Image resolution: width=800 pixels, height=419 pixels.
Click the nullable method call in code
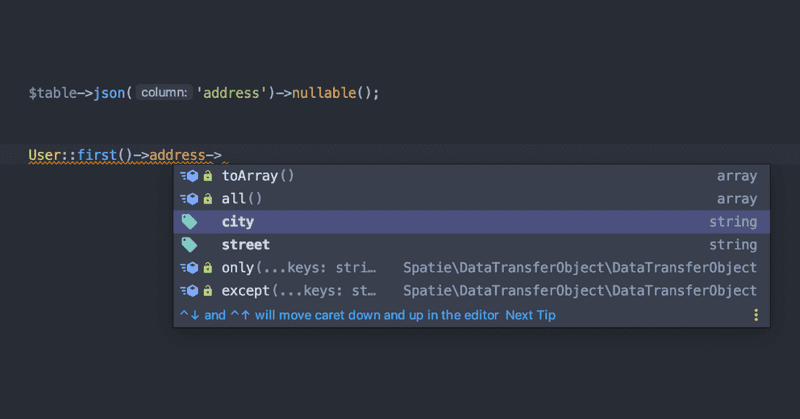[324, 93]
